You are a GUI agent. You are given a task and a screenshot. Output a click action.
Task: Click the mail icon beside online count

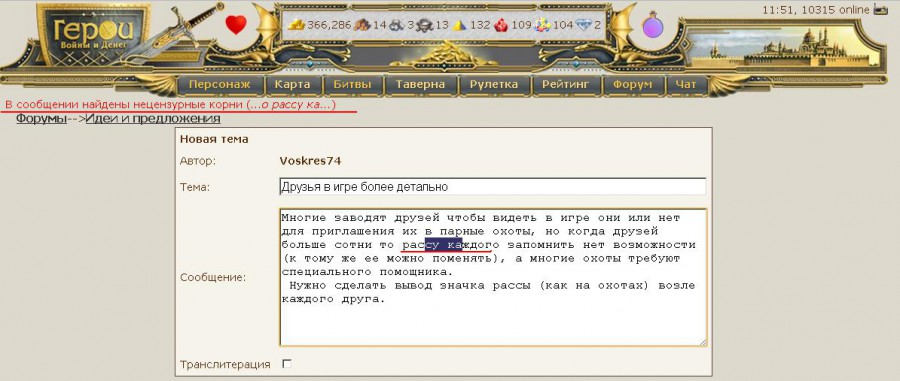880,9
